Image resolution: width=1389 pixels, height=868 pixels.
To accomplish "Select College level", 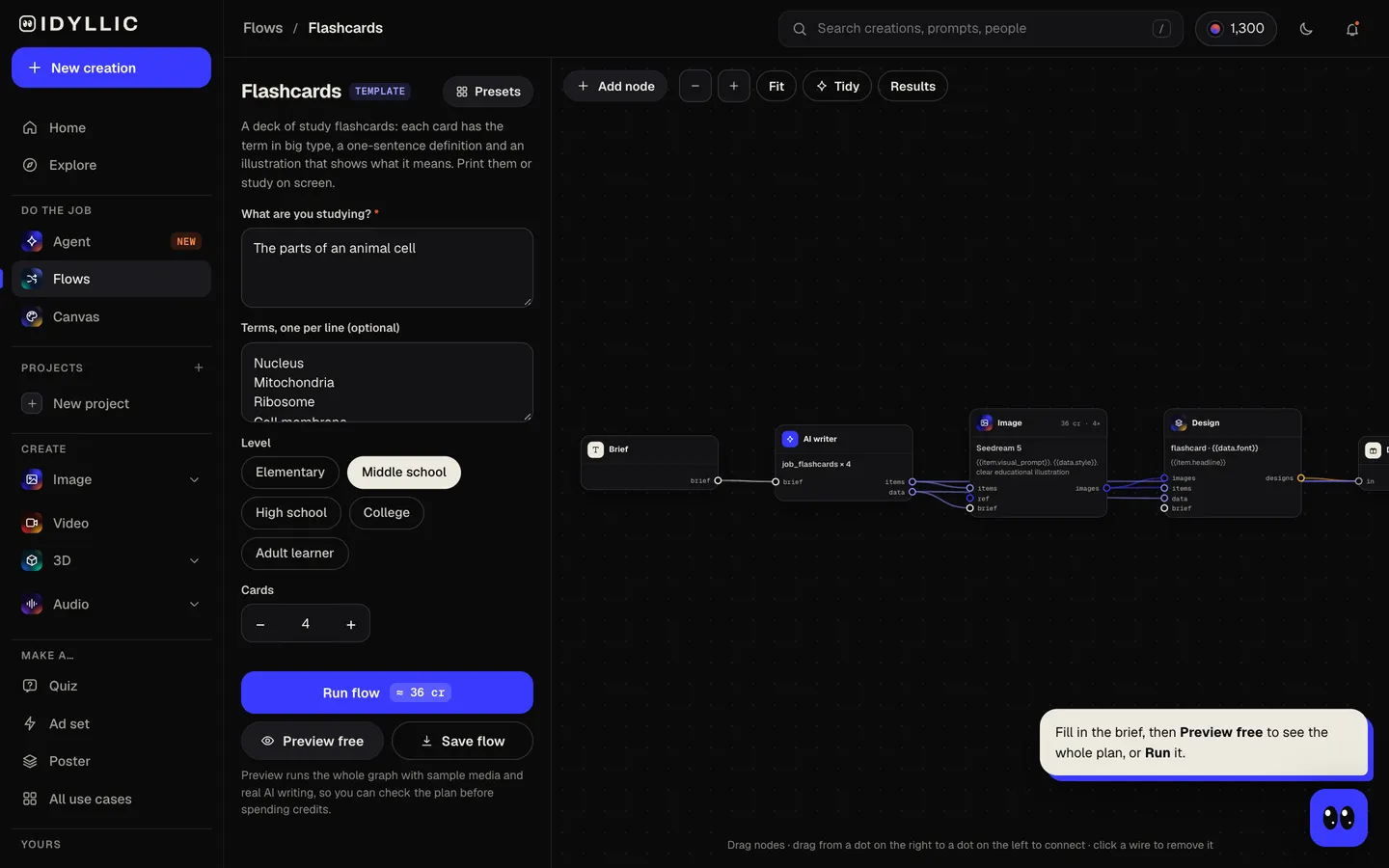I will [x=387, y=513].
